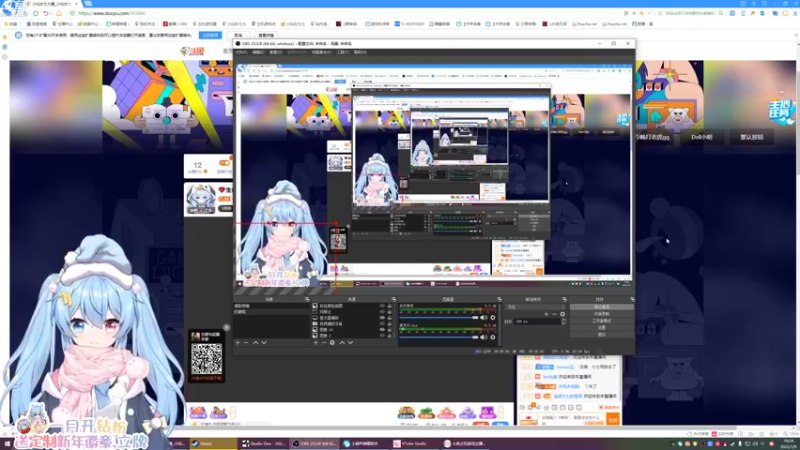Click browser undo-close back arrow icon
Image resolution: width=800 pixels, height=450 pixels.
[x=46, y=13]
